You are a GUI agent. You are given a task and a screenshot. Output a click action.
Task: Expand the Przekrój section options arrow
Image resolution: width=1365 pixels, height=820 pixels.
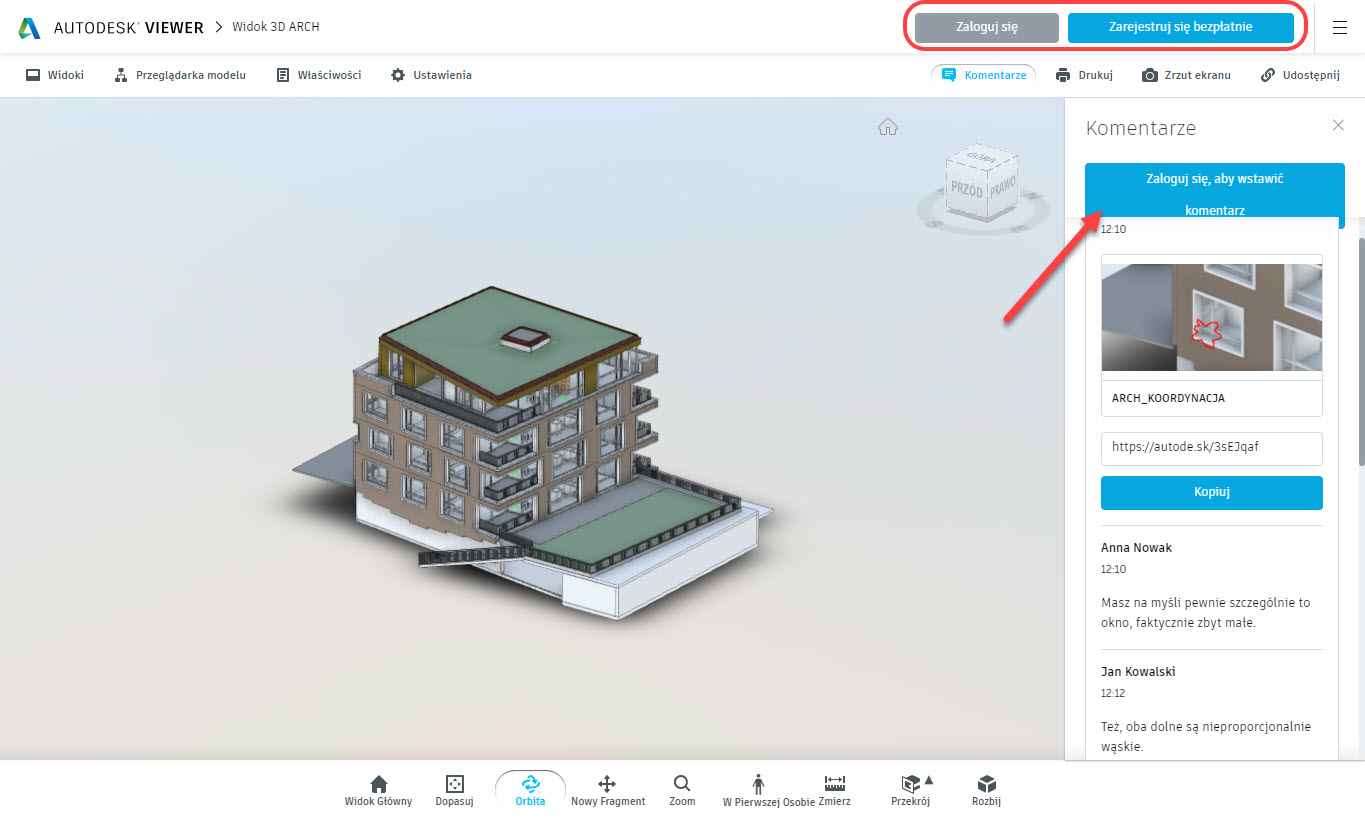(x=928, y=780)
